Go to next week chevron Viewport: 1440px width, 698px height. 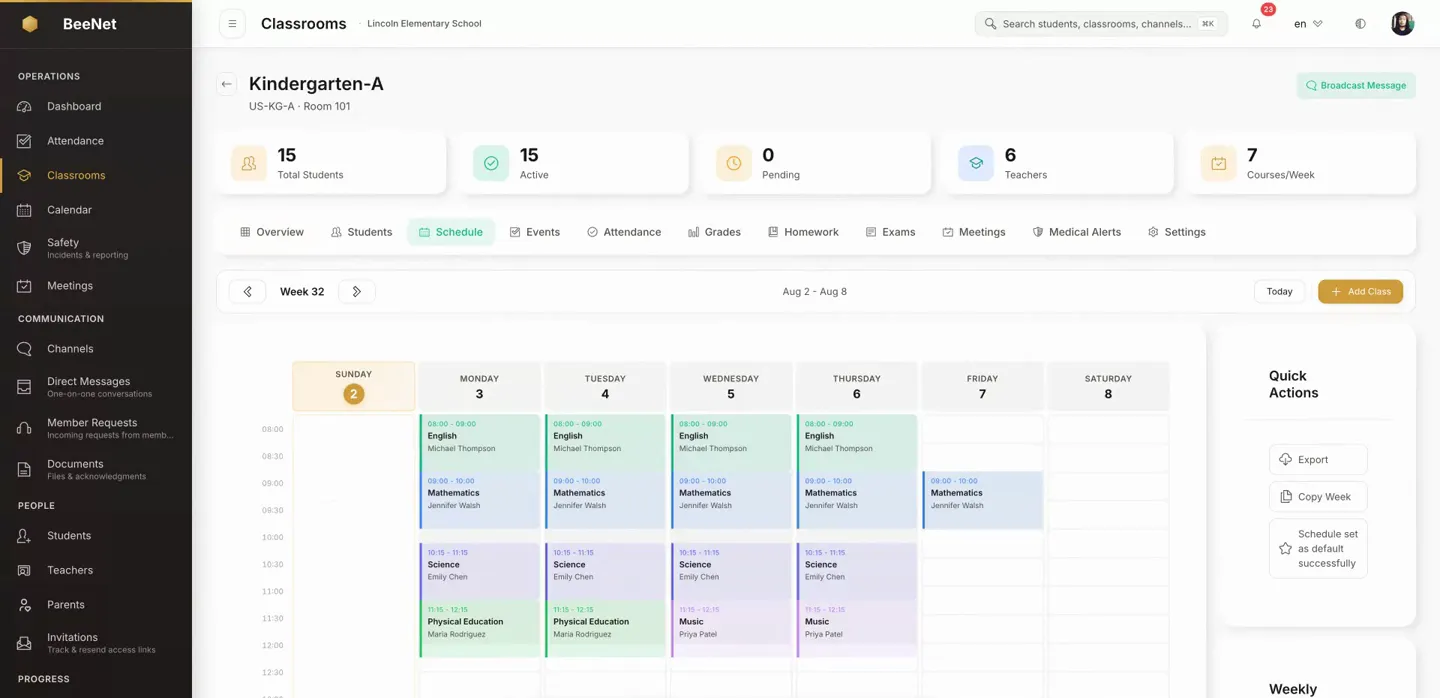(x=357, y=292)
